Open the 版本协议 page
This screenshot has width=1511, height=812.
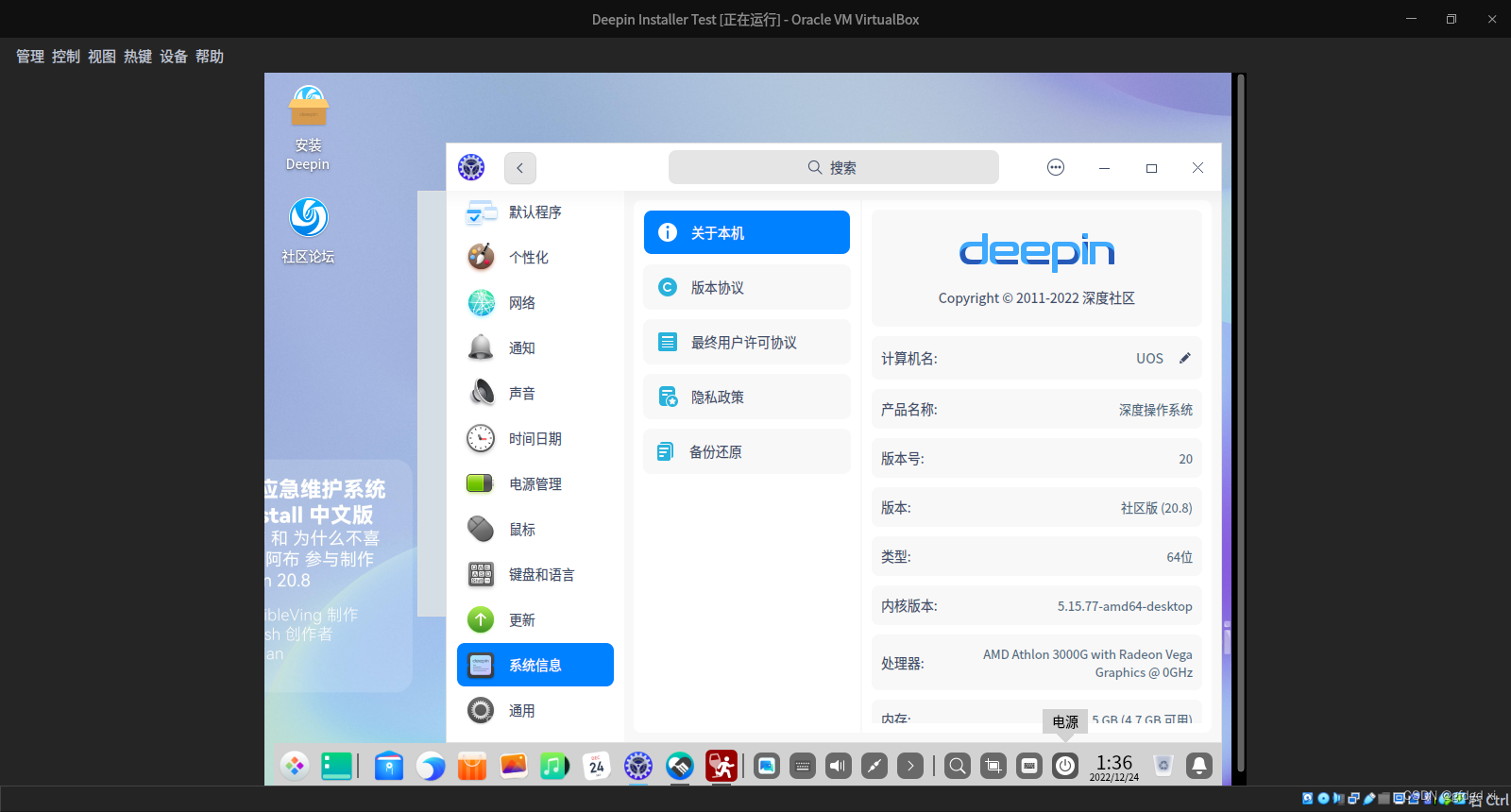tap(747, 287)
